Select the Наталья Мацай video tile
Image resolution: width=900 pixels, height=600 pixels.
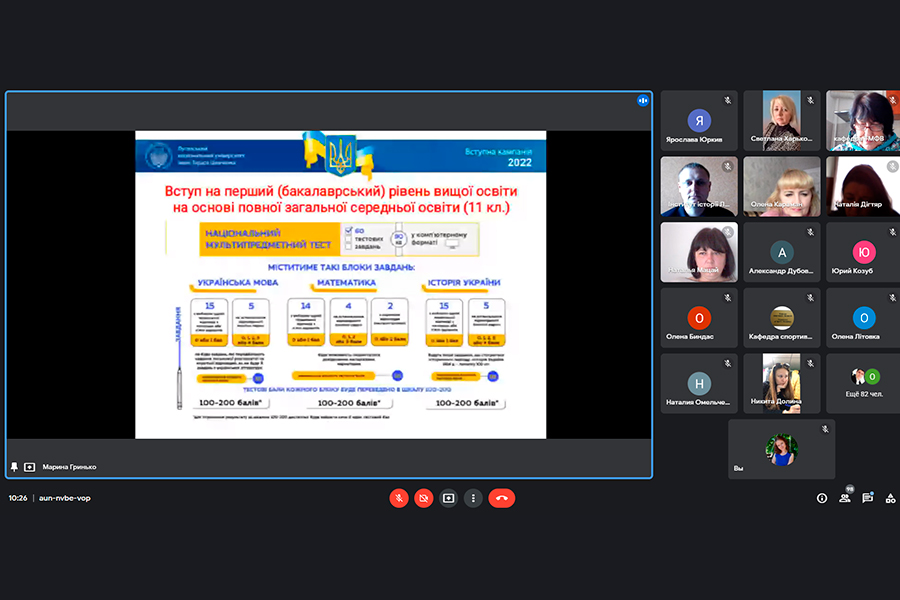click(699, 252)
